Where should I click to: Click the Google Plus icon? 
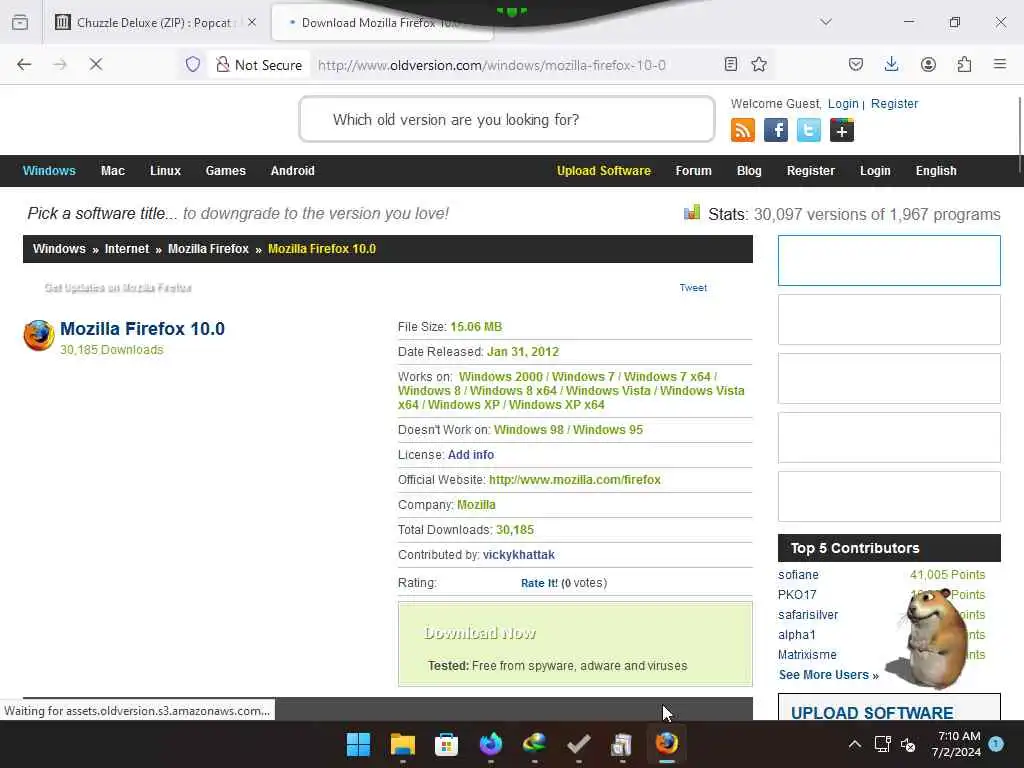[842, 130]
